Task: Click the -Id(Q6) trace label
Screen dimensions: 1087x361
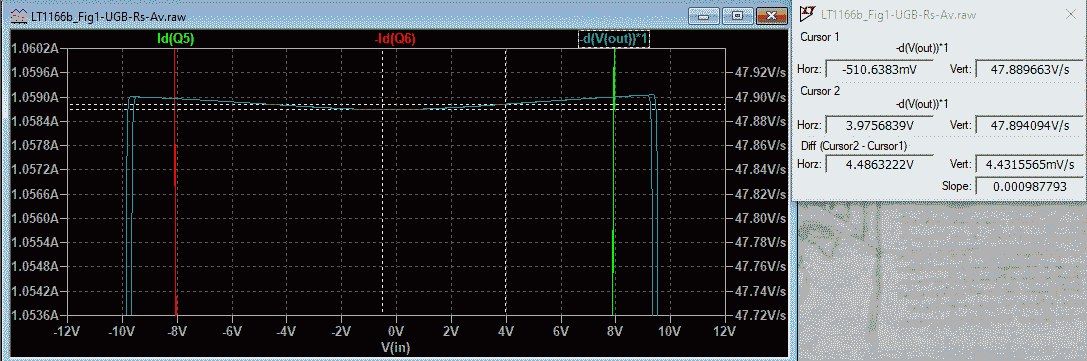Action: click(394, 39)
